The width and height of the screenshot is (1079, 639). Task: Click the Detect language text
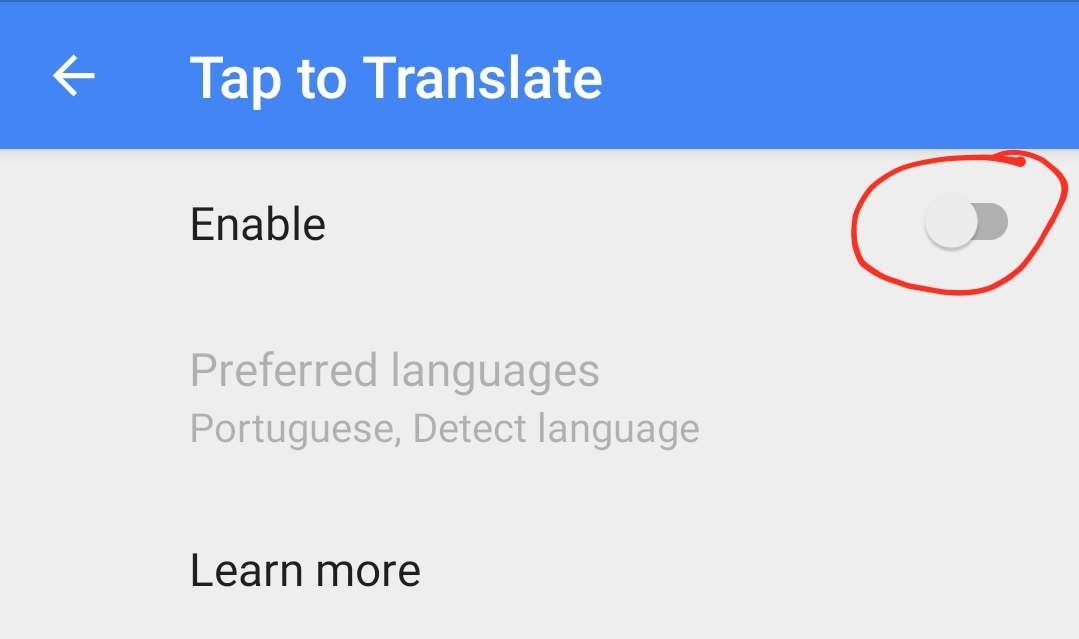(x=556, y=429)
